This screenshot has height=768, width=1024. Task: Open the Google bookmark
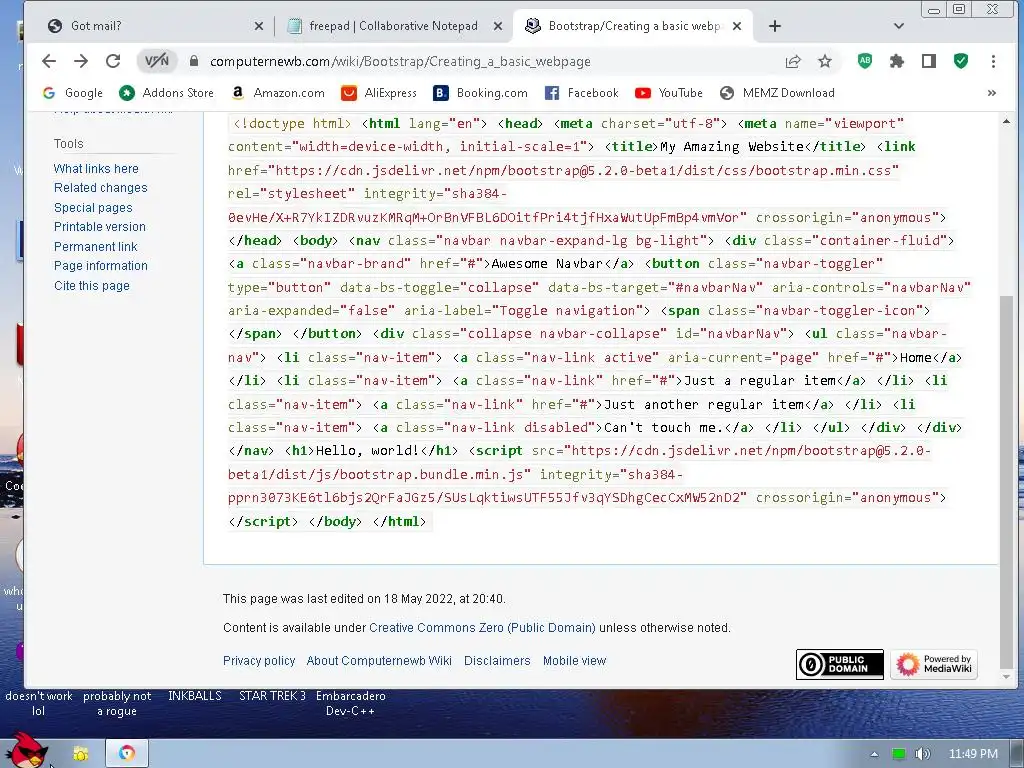pos(72,93)
